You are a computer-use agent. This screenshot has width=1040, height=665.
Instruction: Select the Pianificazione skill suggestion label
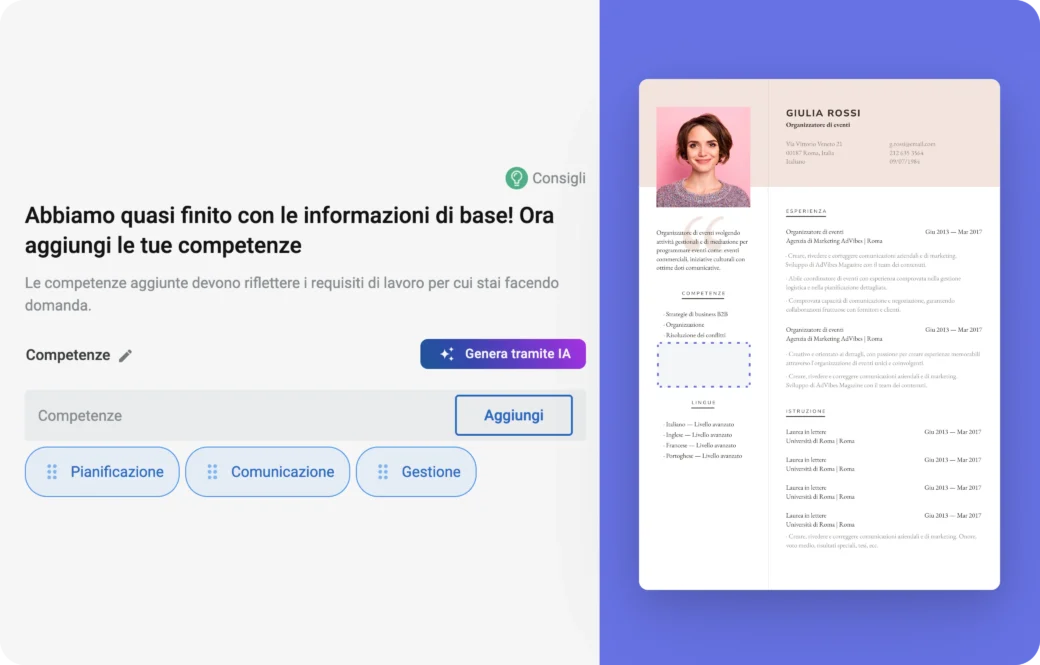(x=117, y=472)
